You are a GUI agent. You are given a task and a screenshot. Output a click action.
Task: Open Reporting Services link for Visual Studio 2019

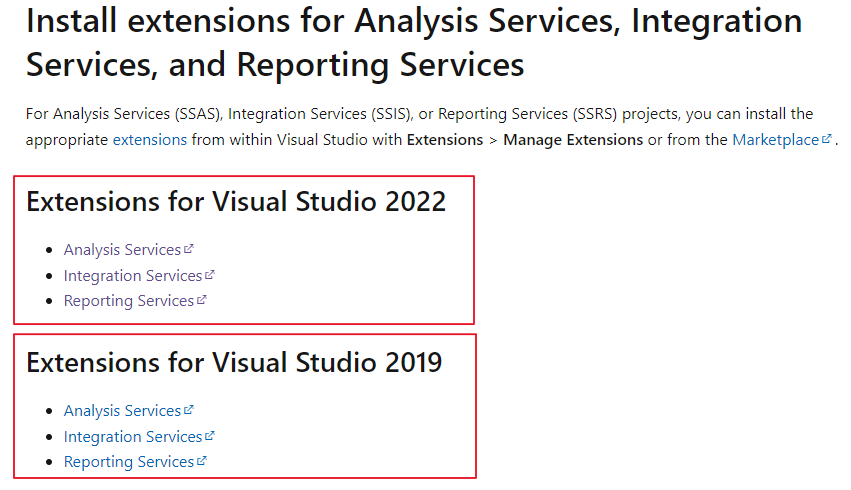(x=128, y=462)
